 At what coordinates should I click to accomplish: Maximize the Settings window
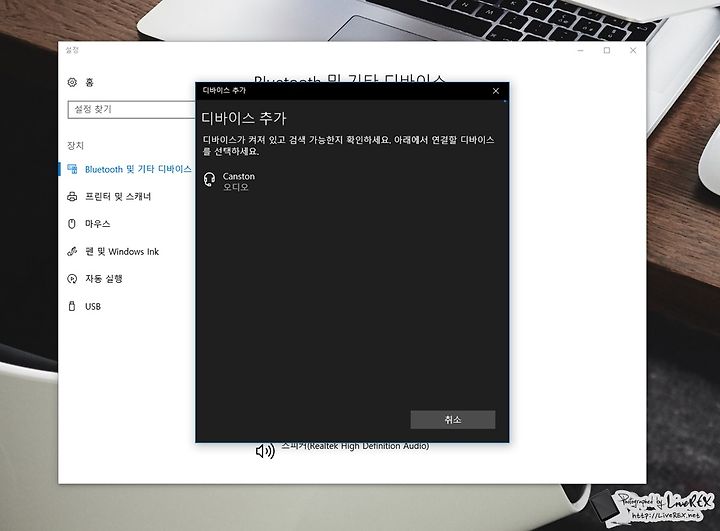point(607,51)
